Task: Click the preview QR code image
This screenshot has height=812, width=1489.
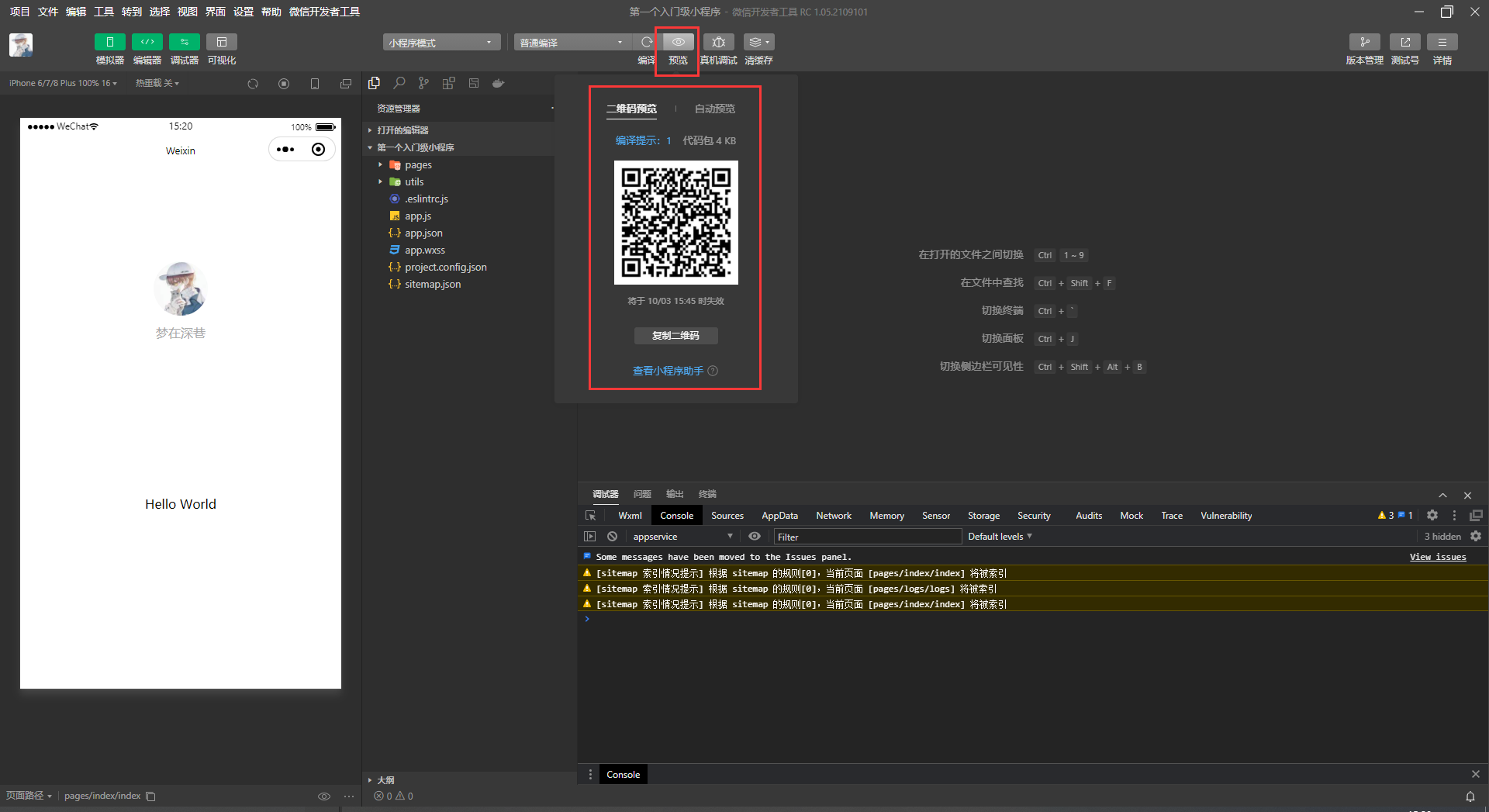Action: coord(675,223)
